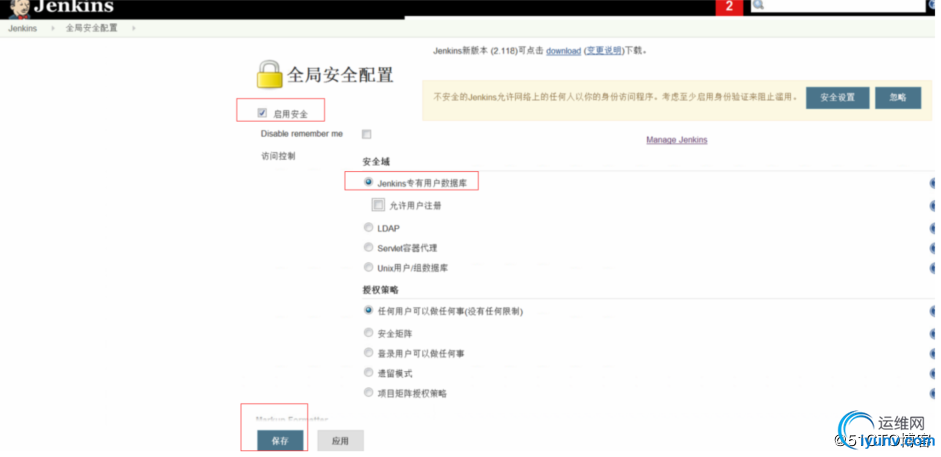941x457 pixels.
Task: Click the search magnifier icon
Action: tap(758, 5)
